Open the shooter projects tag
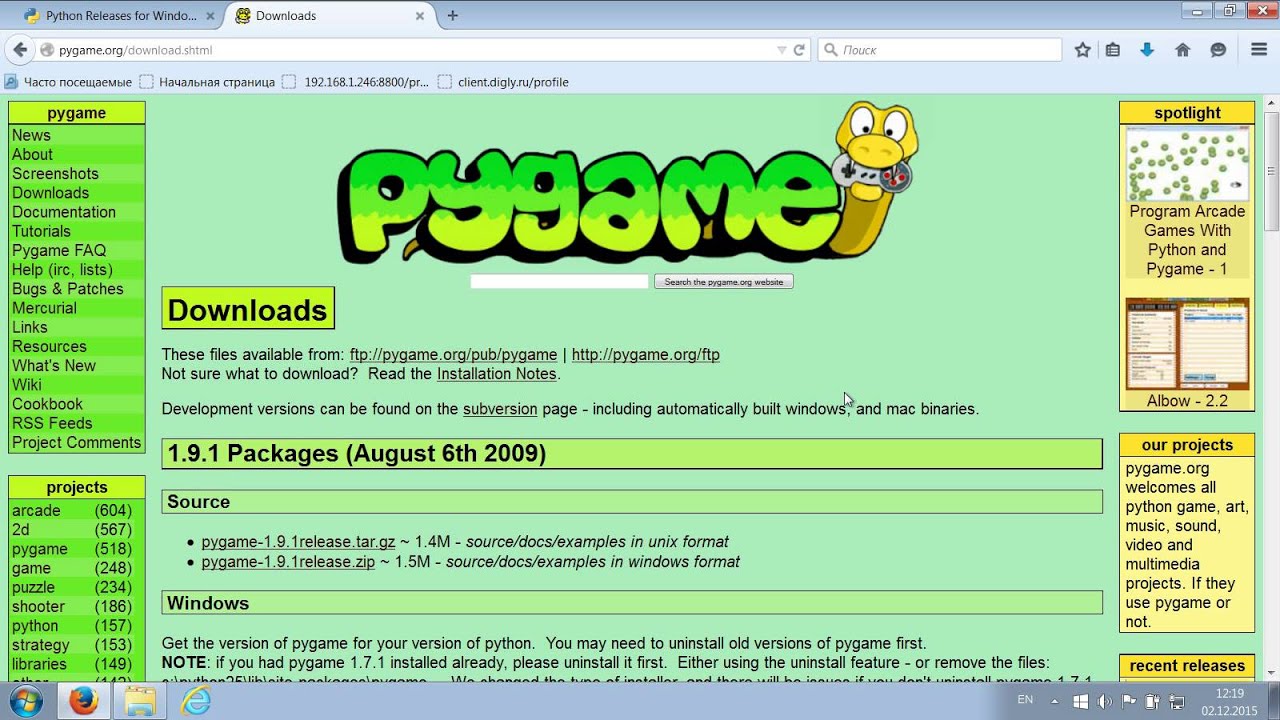Viewport: 1280px width, 720px height. click(x=38, y=606)
